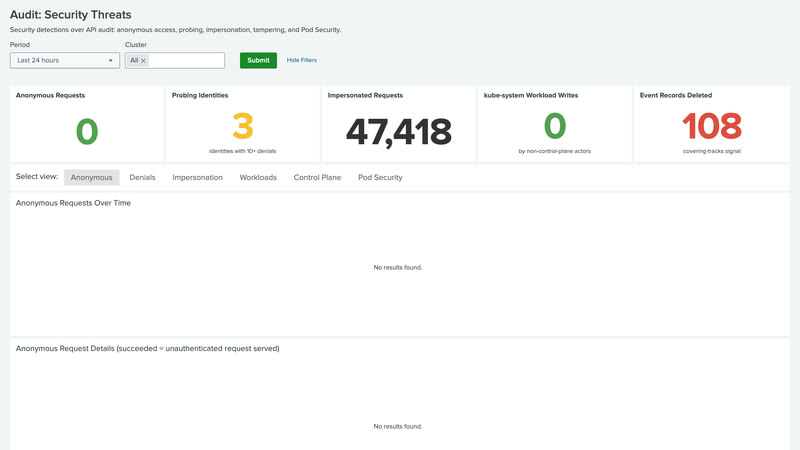Viewport: 800px width, 450px height.
Task: Click the Probing Identities value 3
Action: (x=243, y=126)
